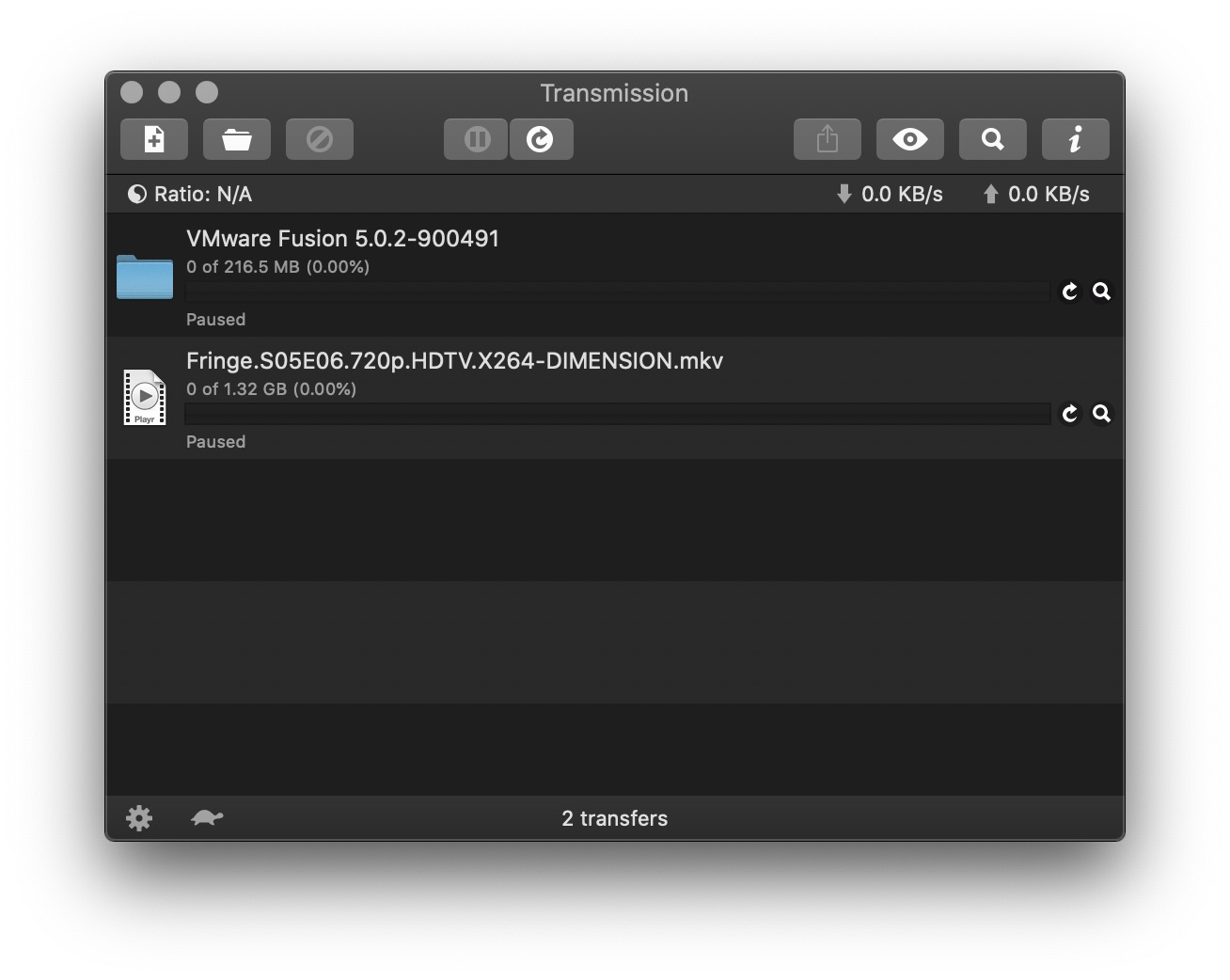Open the action gear menu
1230x980 pixels.
pos(138,817)
